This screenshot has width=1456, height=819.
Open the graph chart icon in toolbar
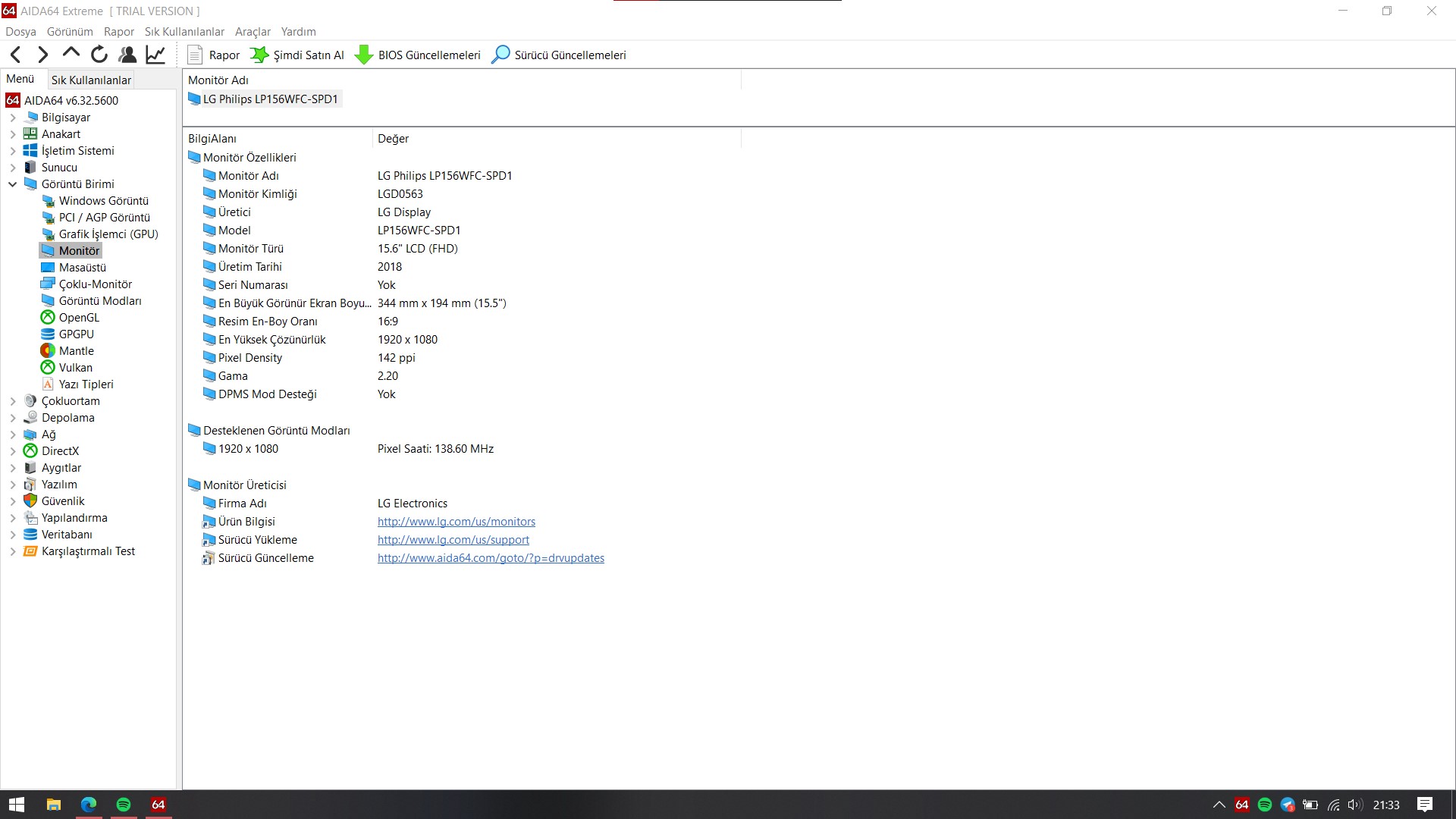[155, 55]
